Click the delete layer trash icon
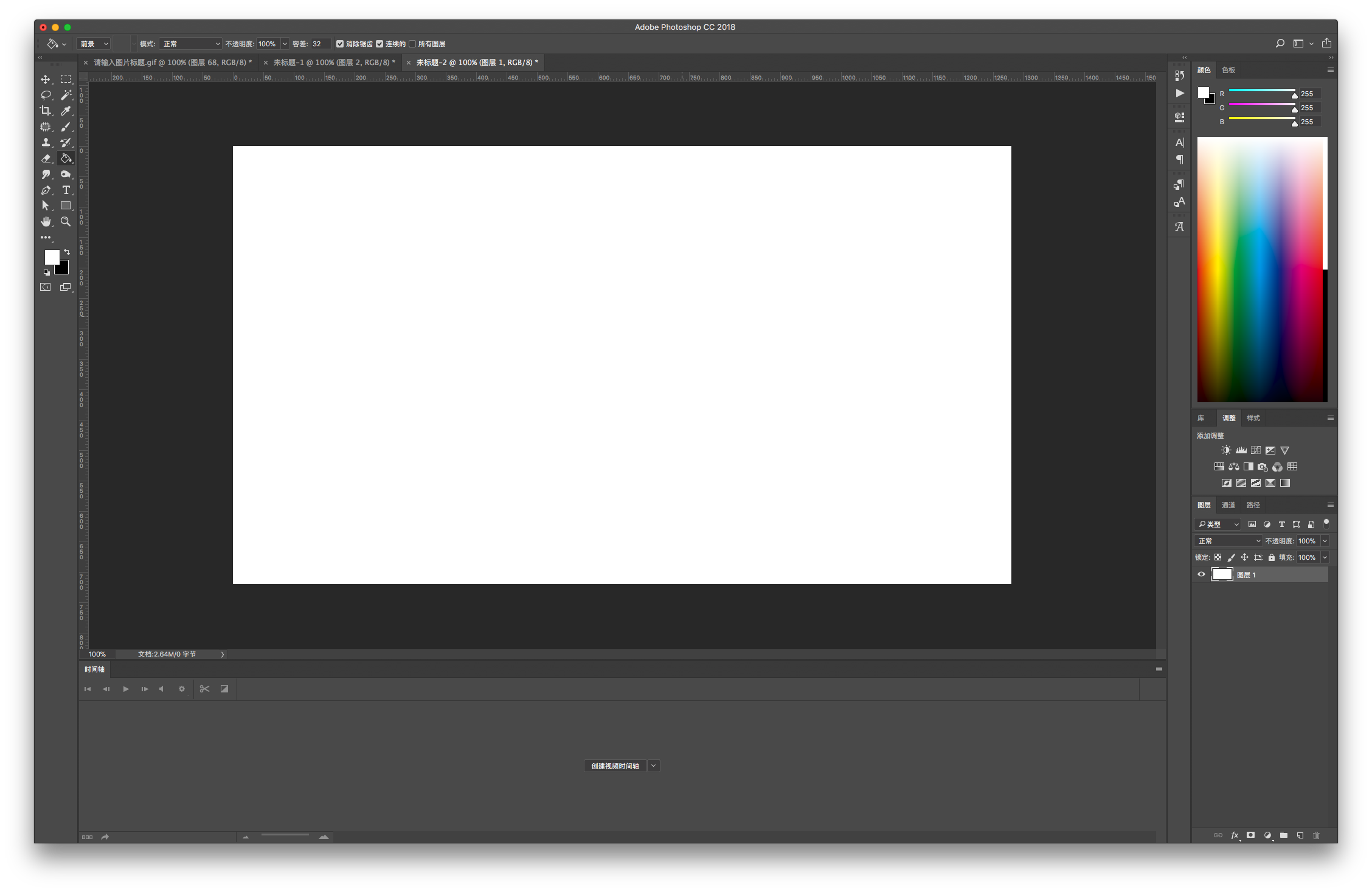This screenshot has width=1372, height=892. (1316, 835)
